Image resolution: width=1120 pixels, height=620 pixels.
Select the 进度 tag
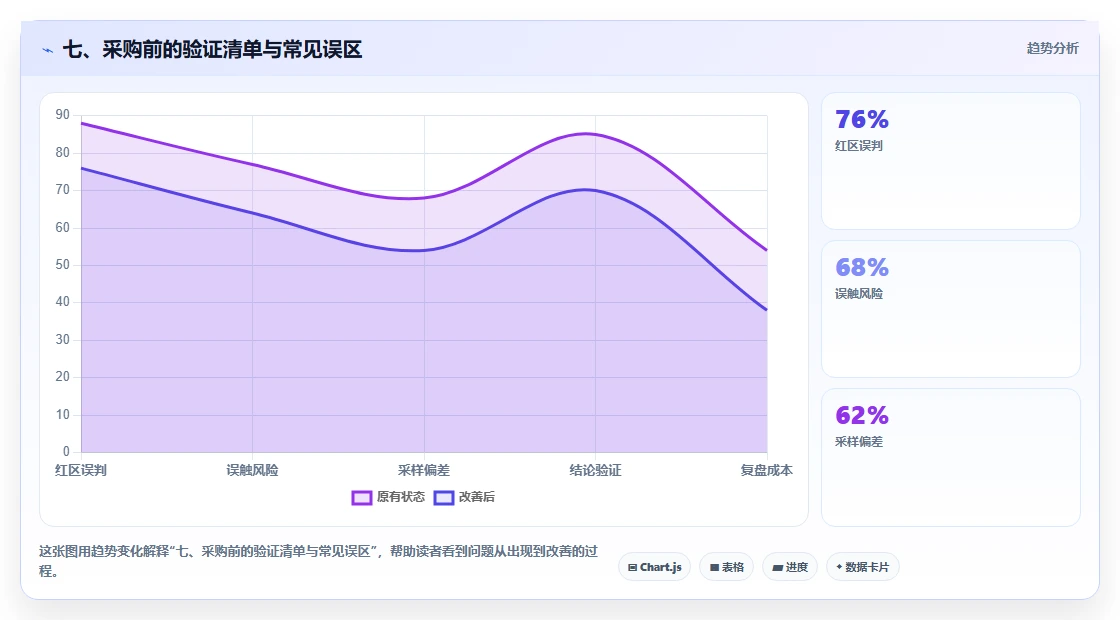pos(790,567)
